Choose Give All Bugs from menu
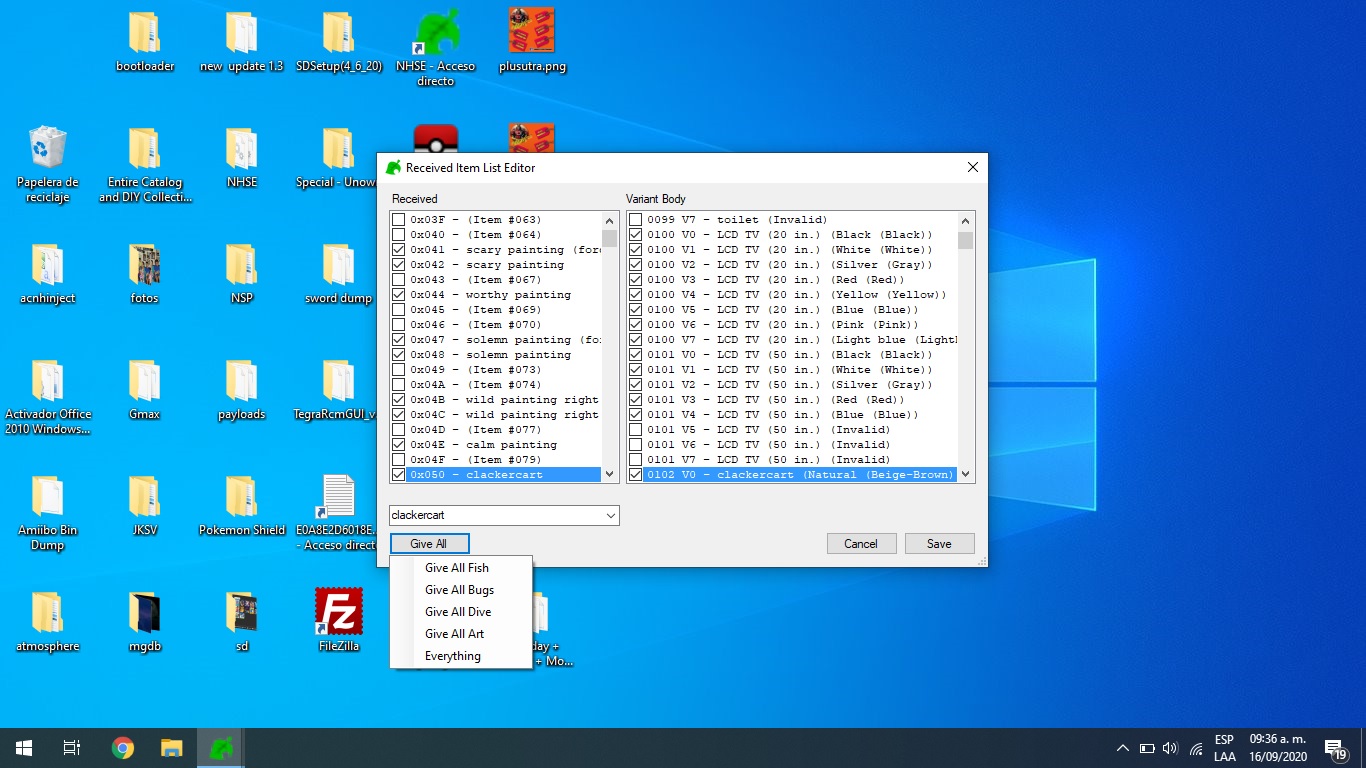 (459, 590)
